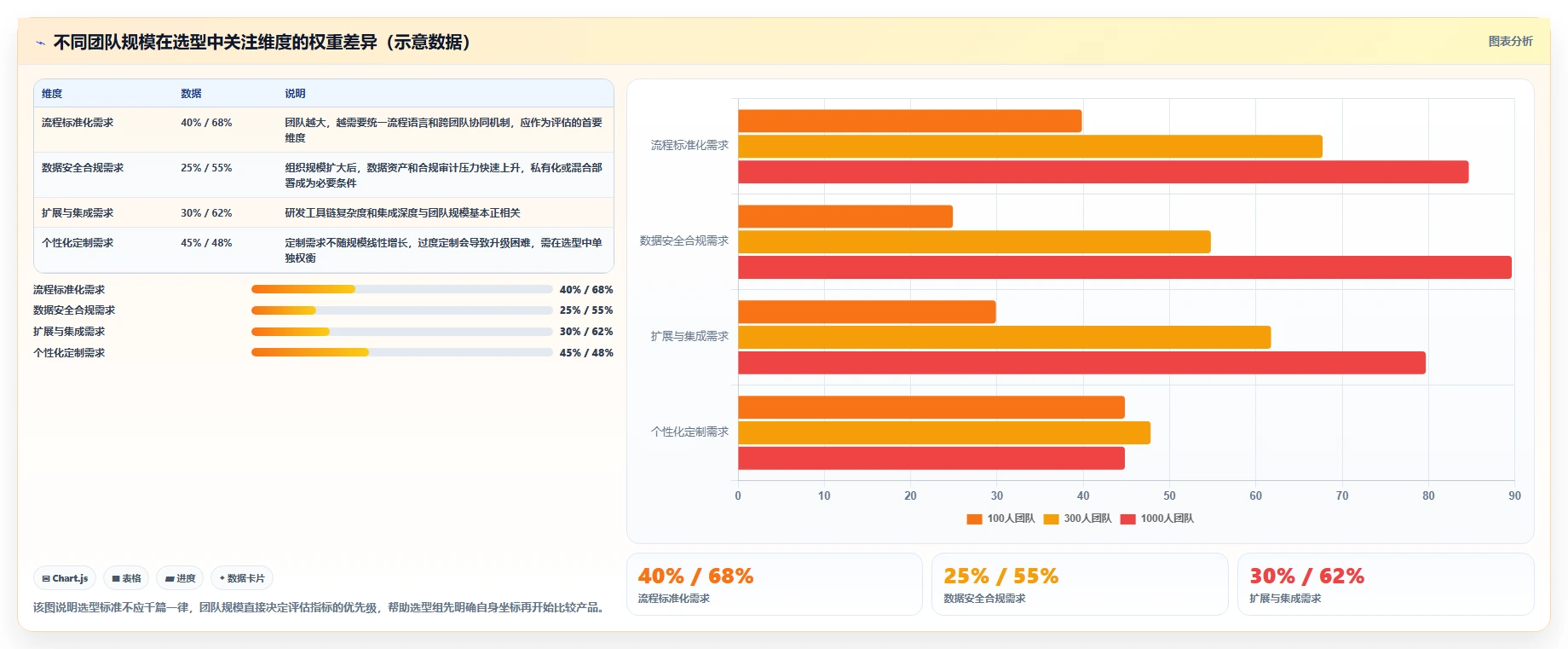Screen dimensions: 1568x649
Task: Click the 数据安全合规需求 progress bar
Action: [402, 310]
